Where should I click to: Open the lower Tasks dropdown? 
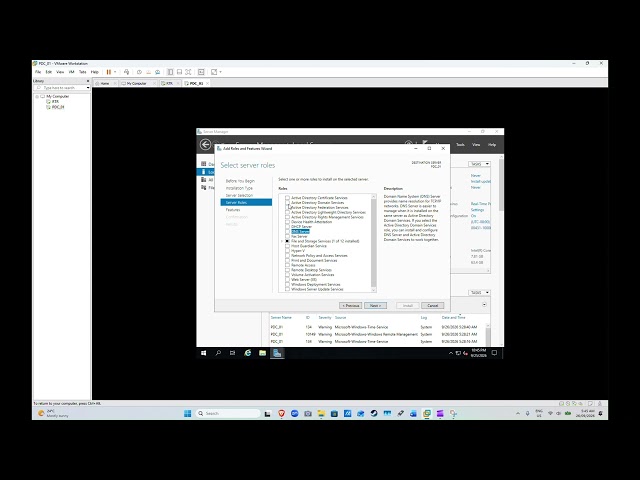479,293
